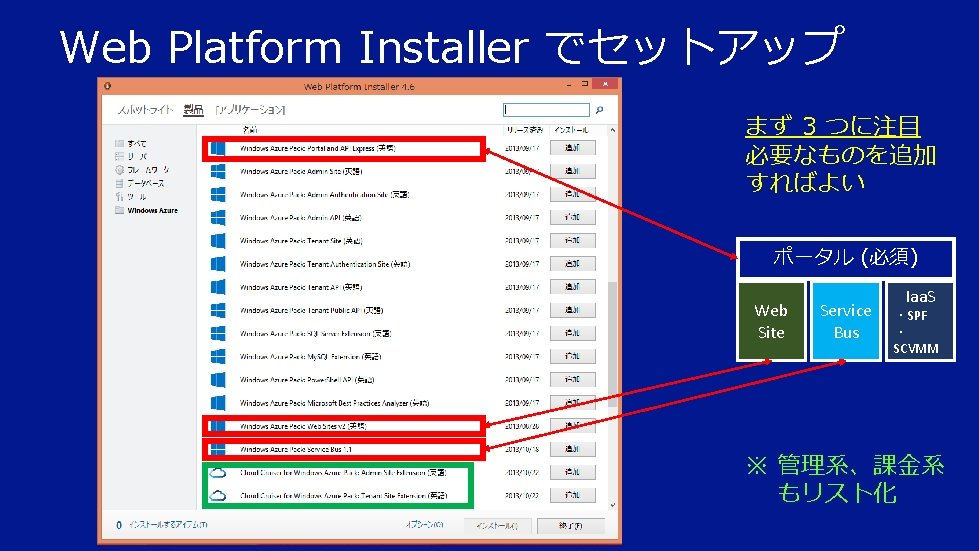The image size is (979, 551).
Task: Click the Windows logo icon beside Admin API
Action: tap(218, 217)
